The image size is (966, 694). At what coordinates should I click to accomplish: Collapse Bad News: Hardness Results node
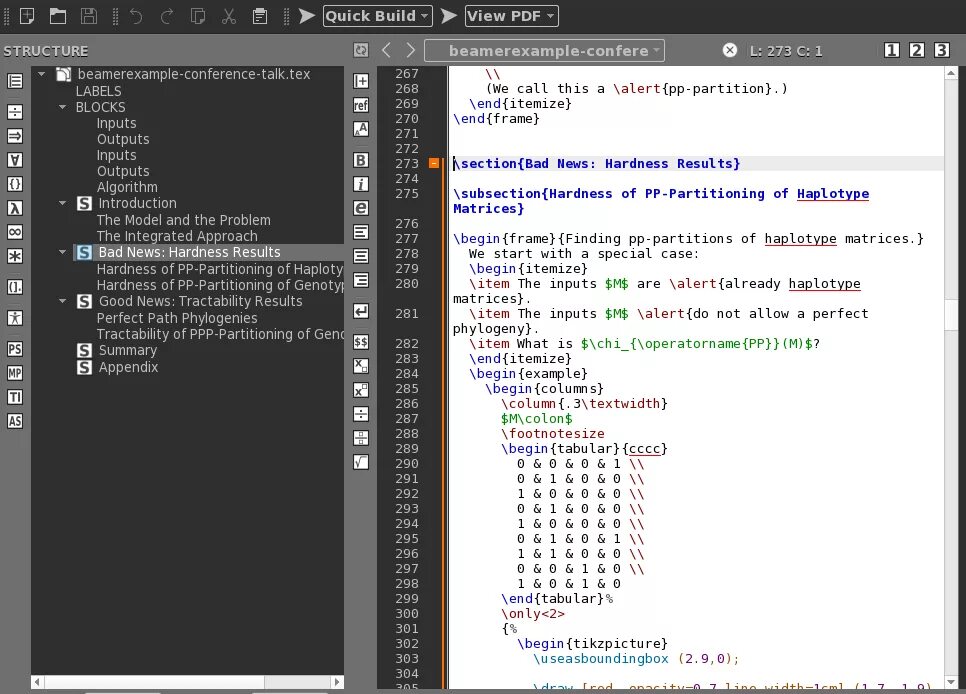[62, 252]
